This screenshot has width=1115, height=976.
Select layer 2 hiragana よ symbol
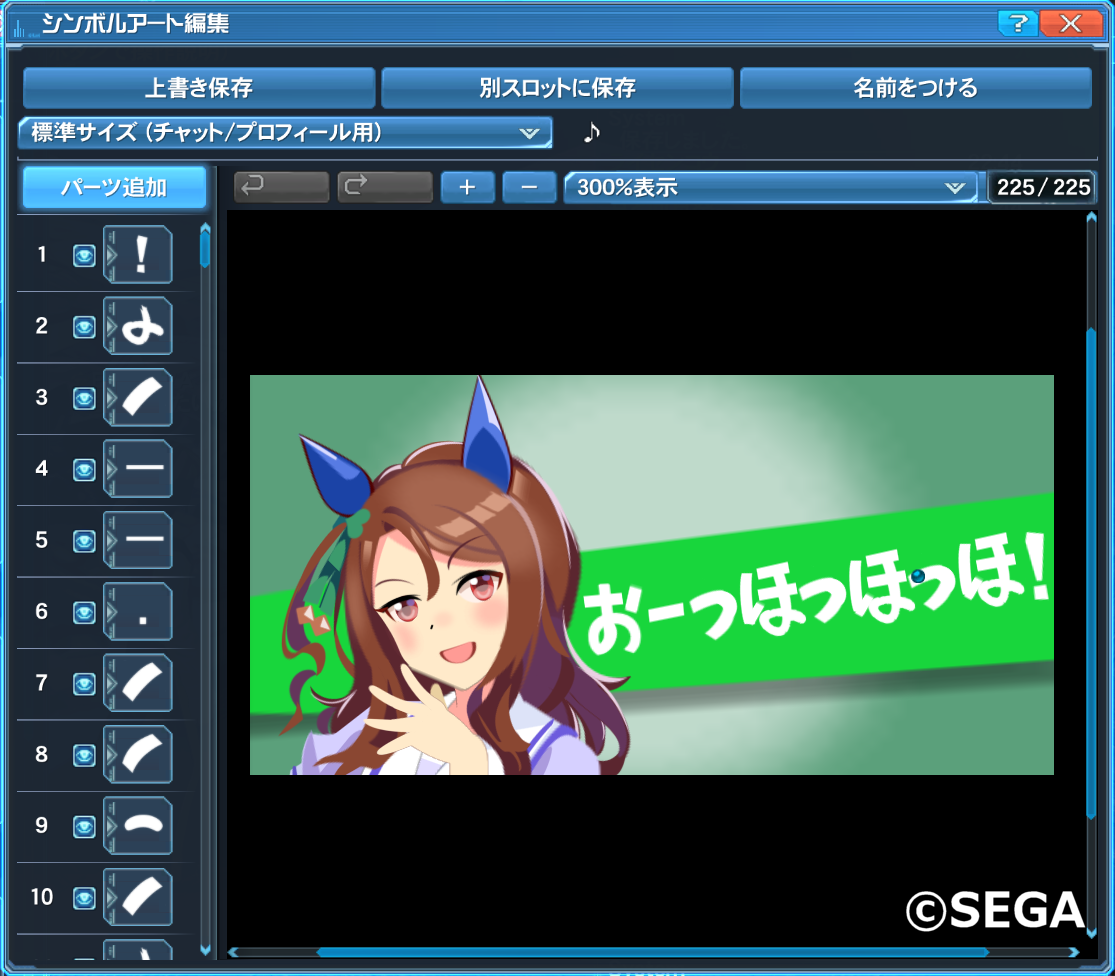(138, 326)
